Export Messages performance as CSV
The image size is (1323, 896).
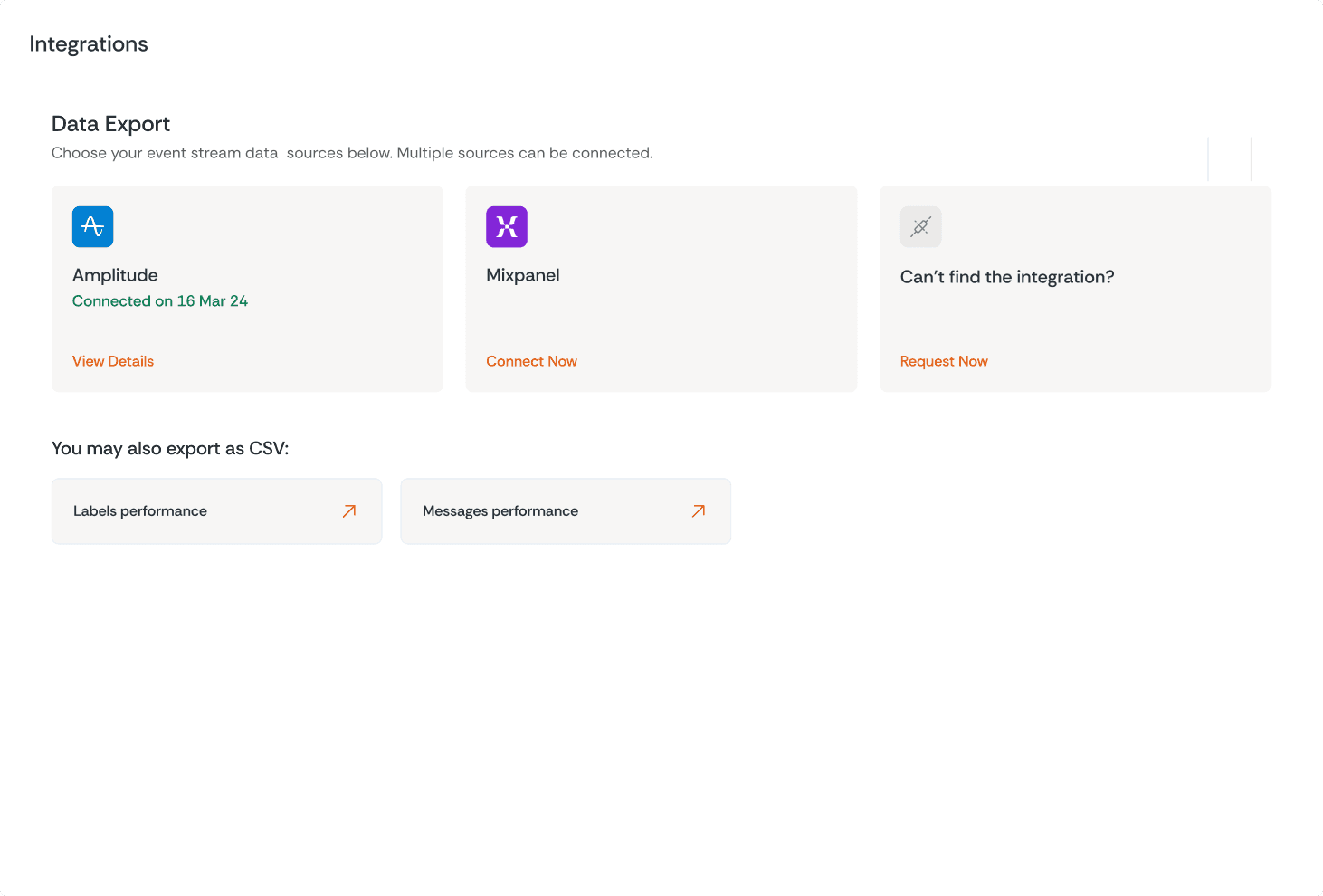(x=565, y=510)
